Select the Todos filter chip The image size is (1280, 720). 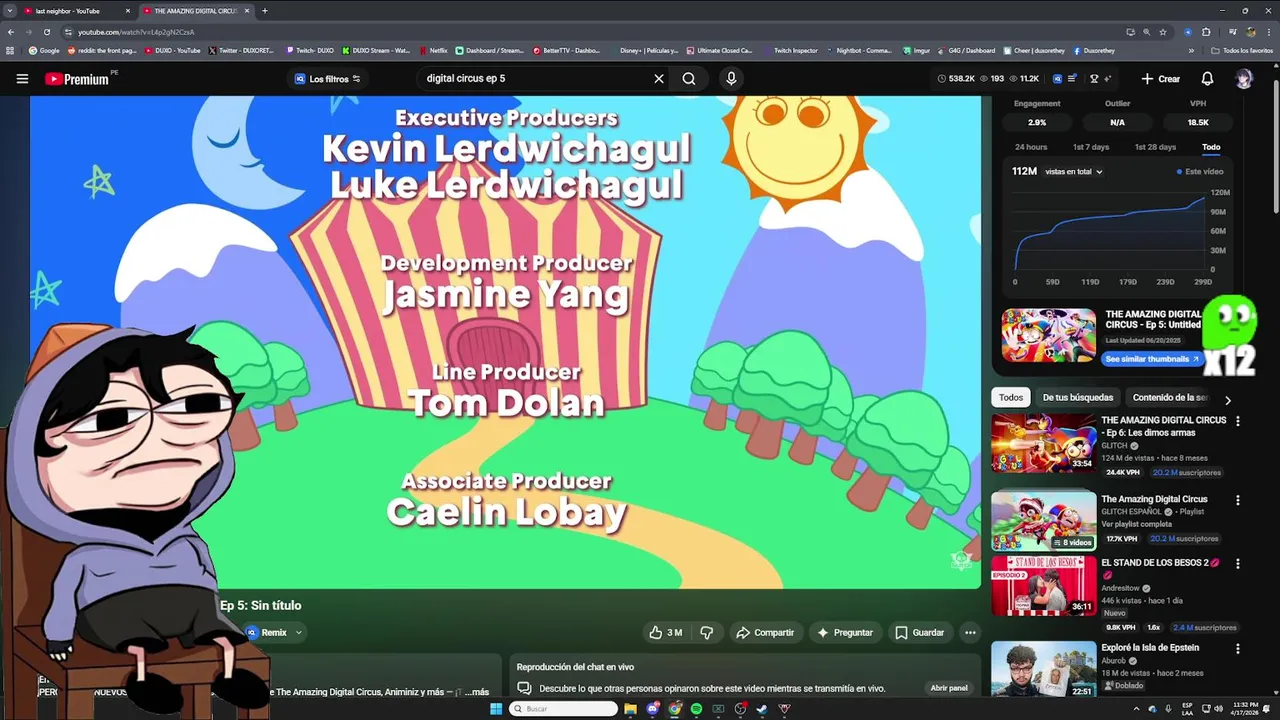point(1011,397)
